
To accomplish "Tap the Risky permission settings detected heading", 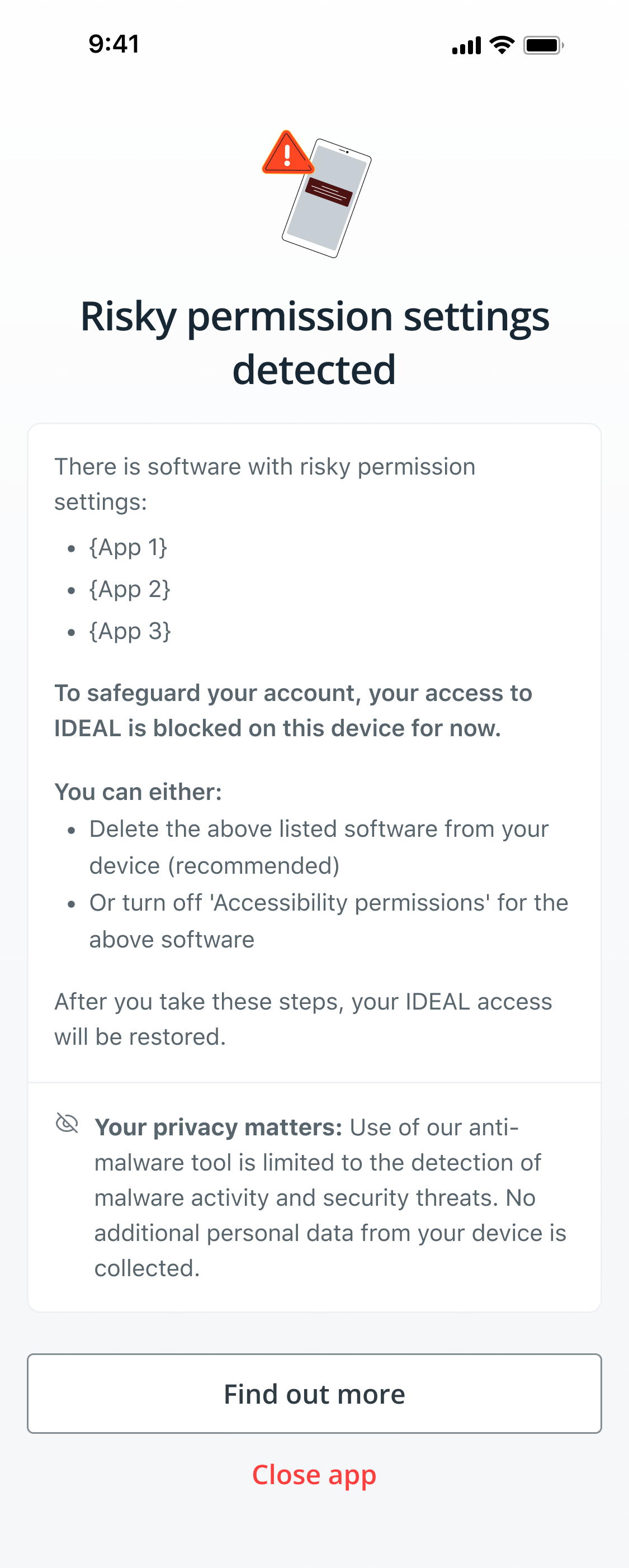I will pyautogui.click(x=314, y=343).
